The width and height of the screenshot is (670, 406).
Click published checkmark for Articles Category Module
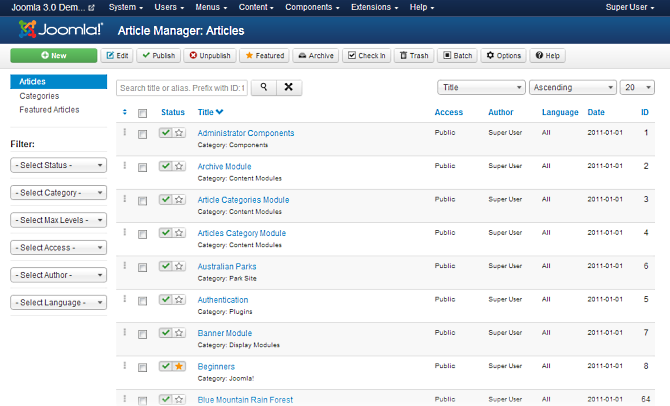tap(166, 233)
